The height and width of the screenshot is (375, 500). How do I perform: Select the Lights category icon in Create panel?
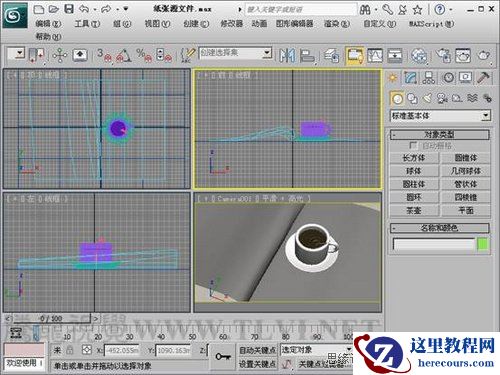(x=427, y=98)
